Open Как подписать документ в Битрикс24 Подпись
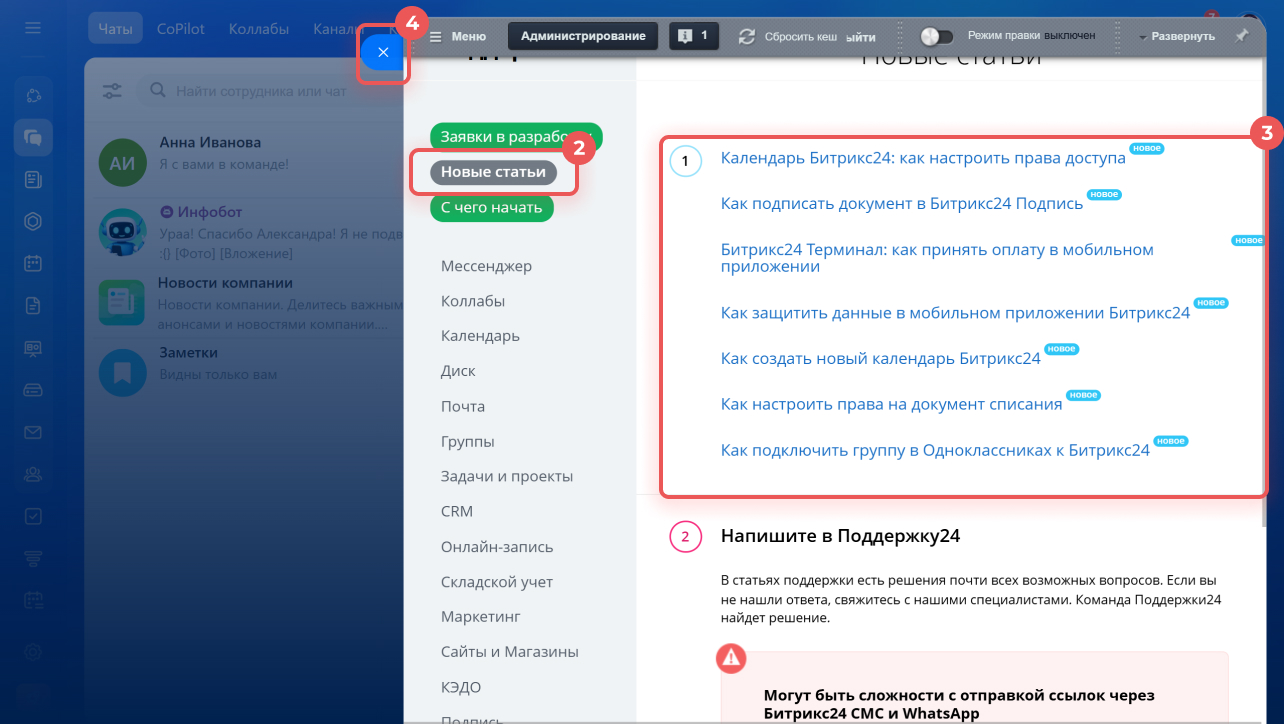This screenshot has width=1286, height=724. click(x=902, y=203)
